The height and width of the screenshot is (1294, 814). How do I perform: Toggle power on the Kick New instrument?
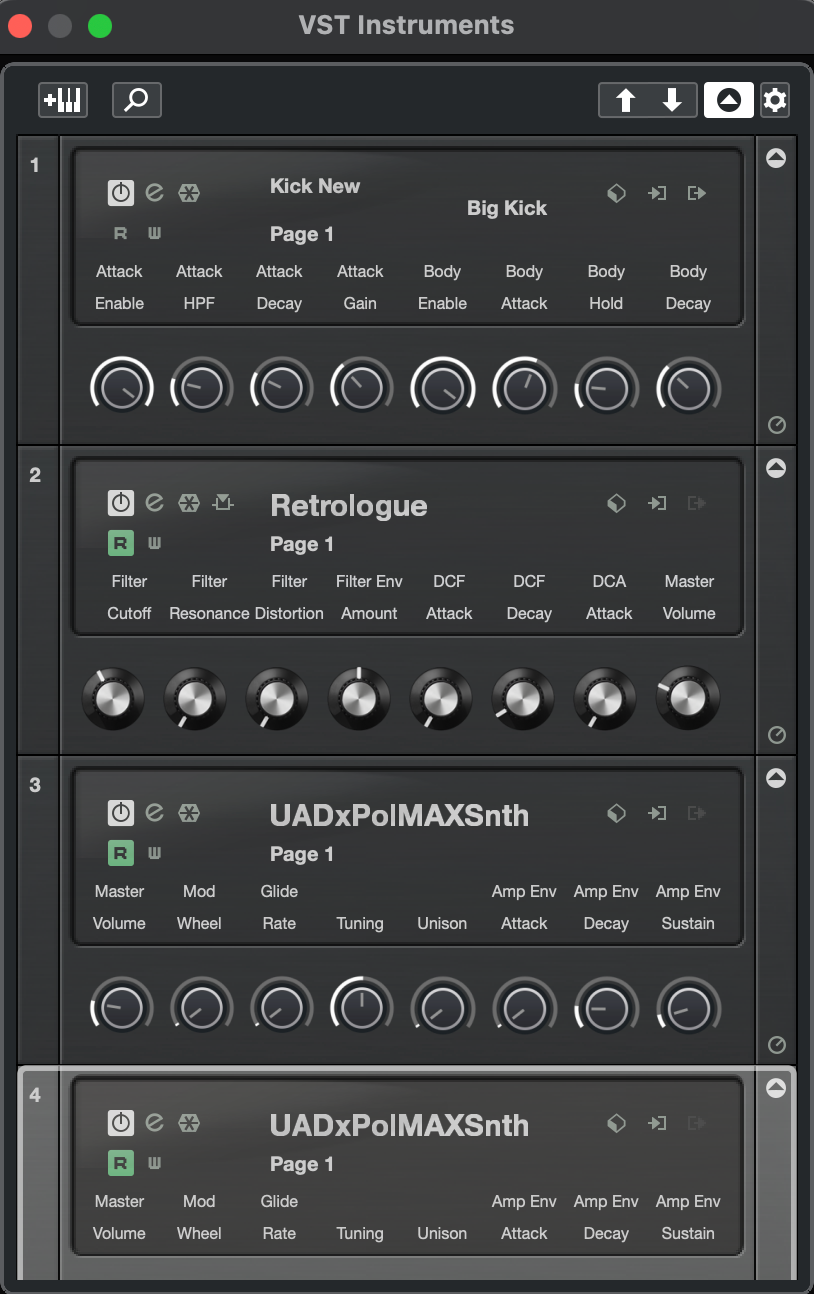coord(121,193)
